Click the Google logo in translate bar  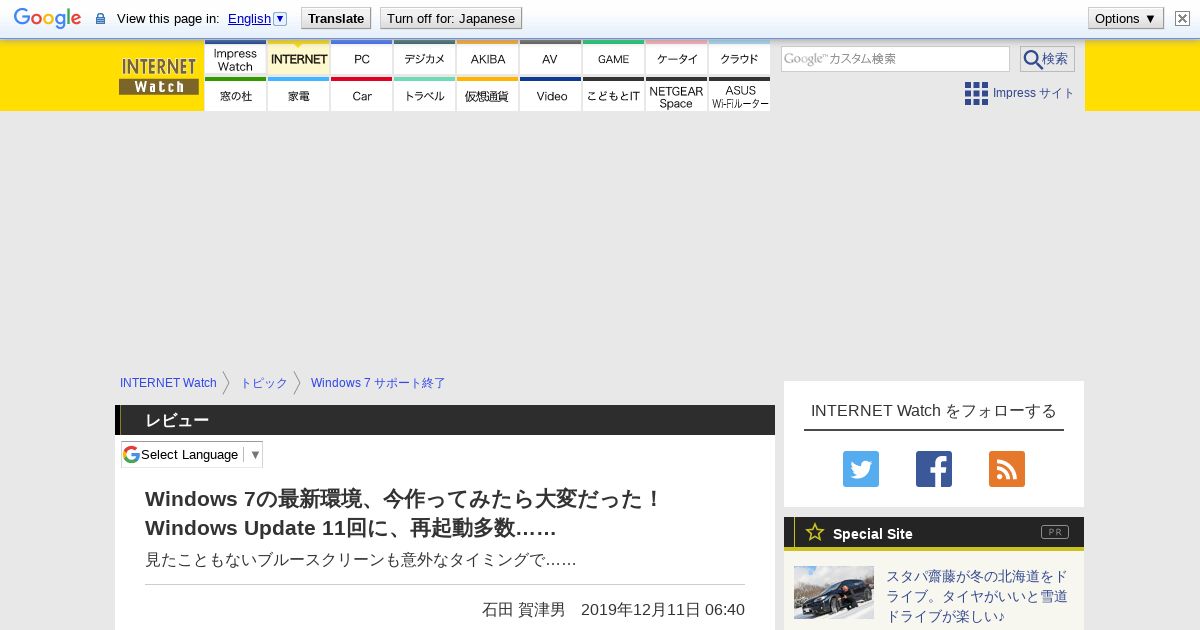click(47, 18)
